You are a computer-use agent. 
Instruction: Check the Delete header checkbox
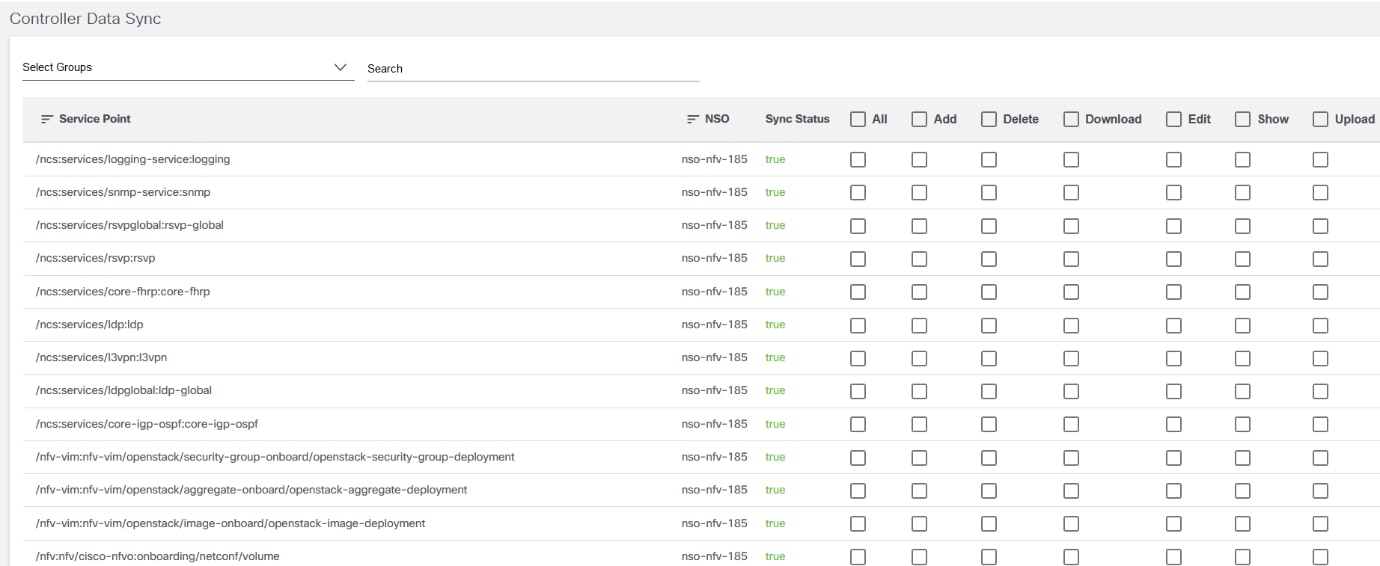988,119
